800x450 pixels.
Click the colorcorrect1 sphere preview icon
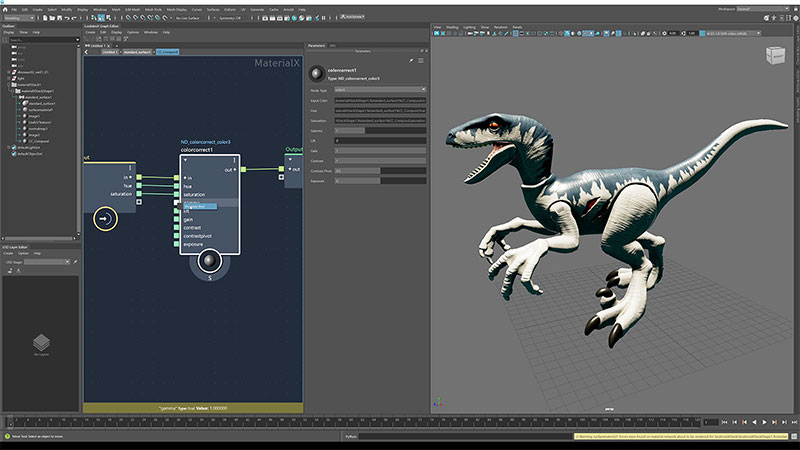click(x=209, y=261)
